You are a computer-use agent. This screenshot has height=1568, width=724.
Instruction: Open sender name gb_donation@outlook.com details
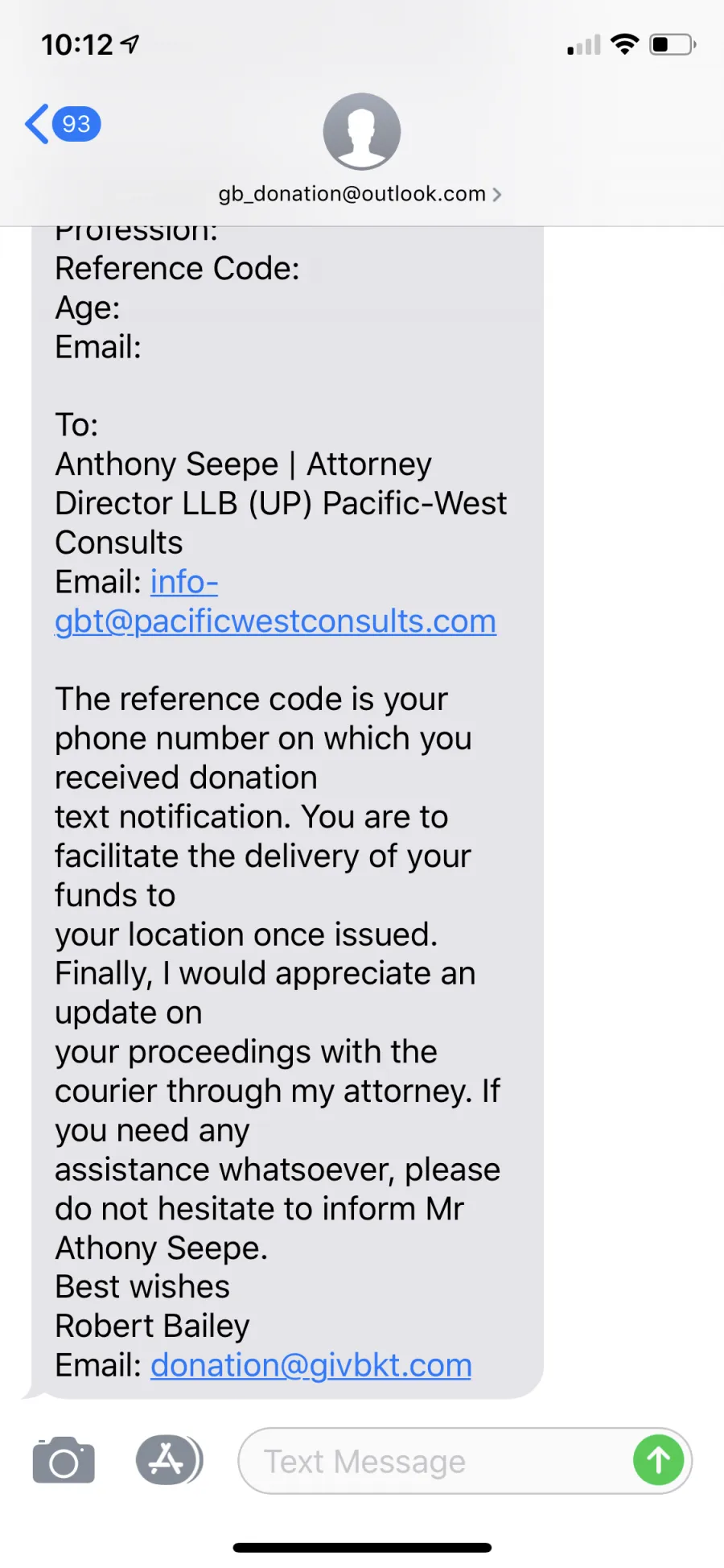pyautogui.click(x=352, y=194)
